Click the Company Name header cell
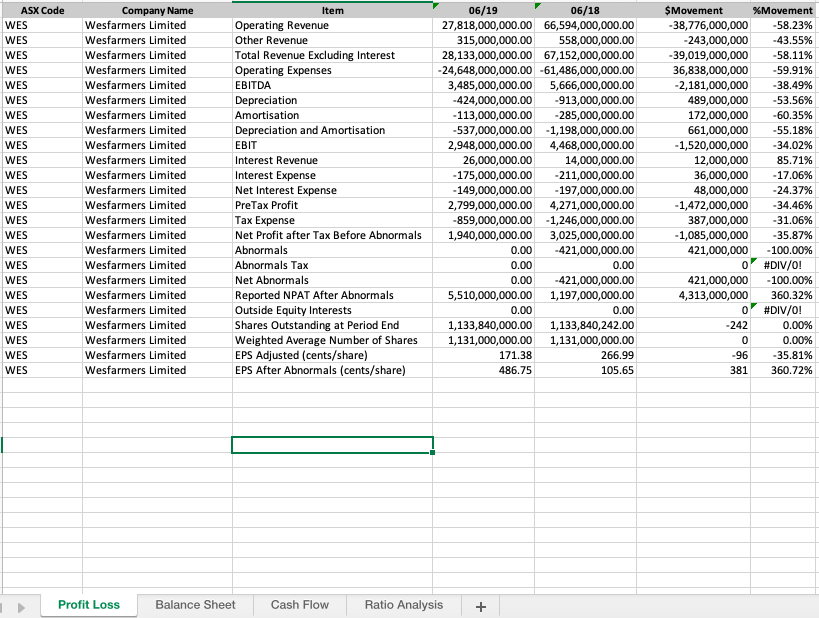This screenshot has height=618, width=819. point(157,10)
